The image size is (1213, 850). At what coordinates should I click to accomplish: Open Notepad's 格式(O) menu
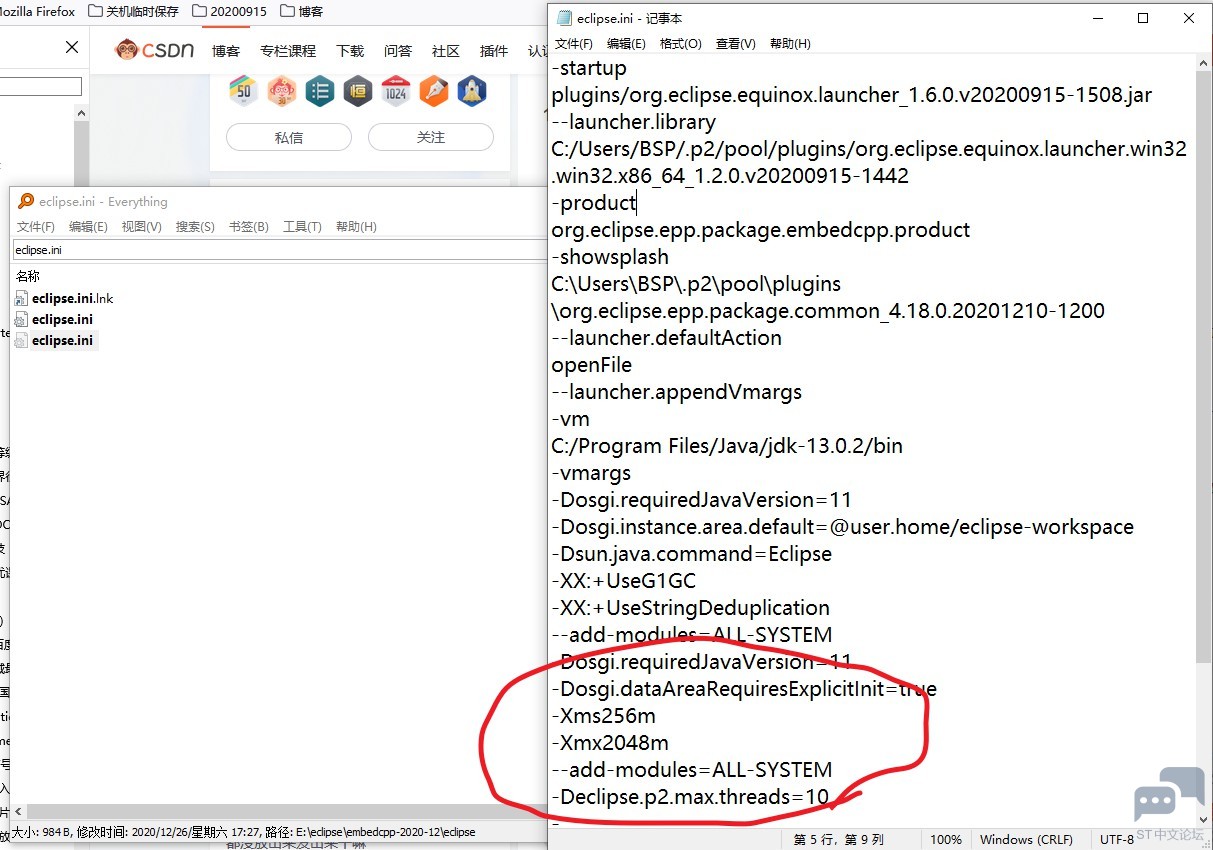(681, 44)
